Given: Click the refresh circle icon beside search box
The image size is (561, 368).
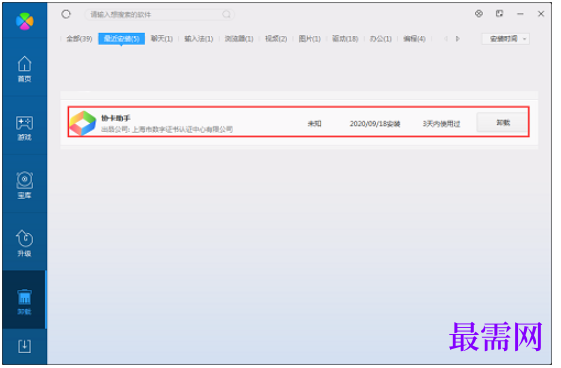Looking at the screenshot, I should tap(66, 14).
